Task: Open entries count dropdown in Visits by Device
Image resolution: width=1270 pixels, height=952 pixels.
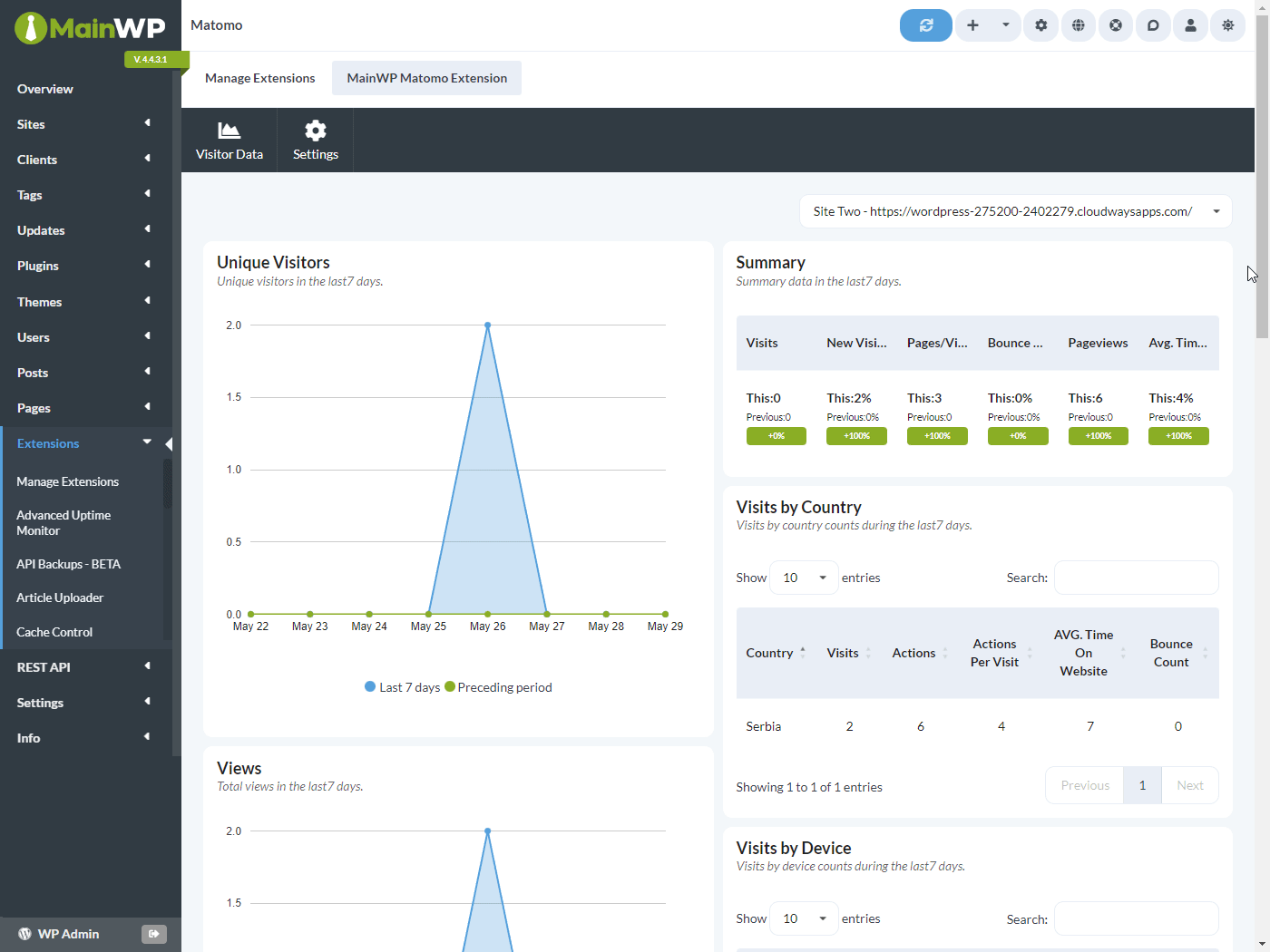Action: coord(804,918)
